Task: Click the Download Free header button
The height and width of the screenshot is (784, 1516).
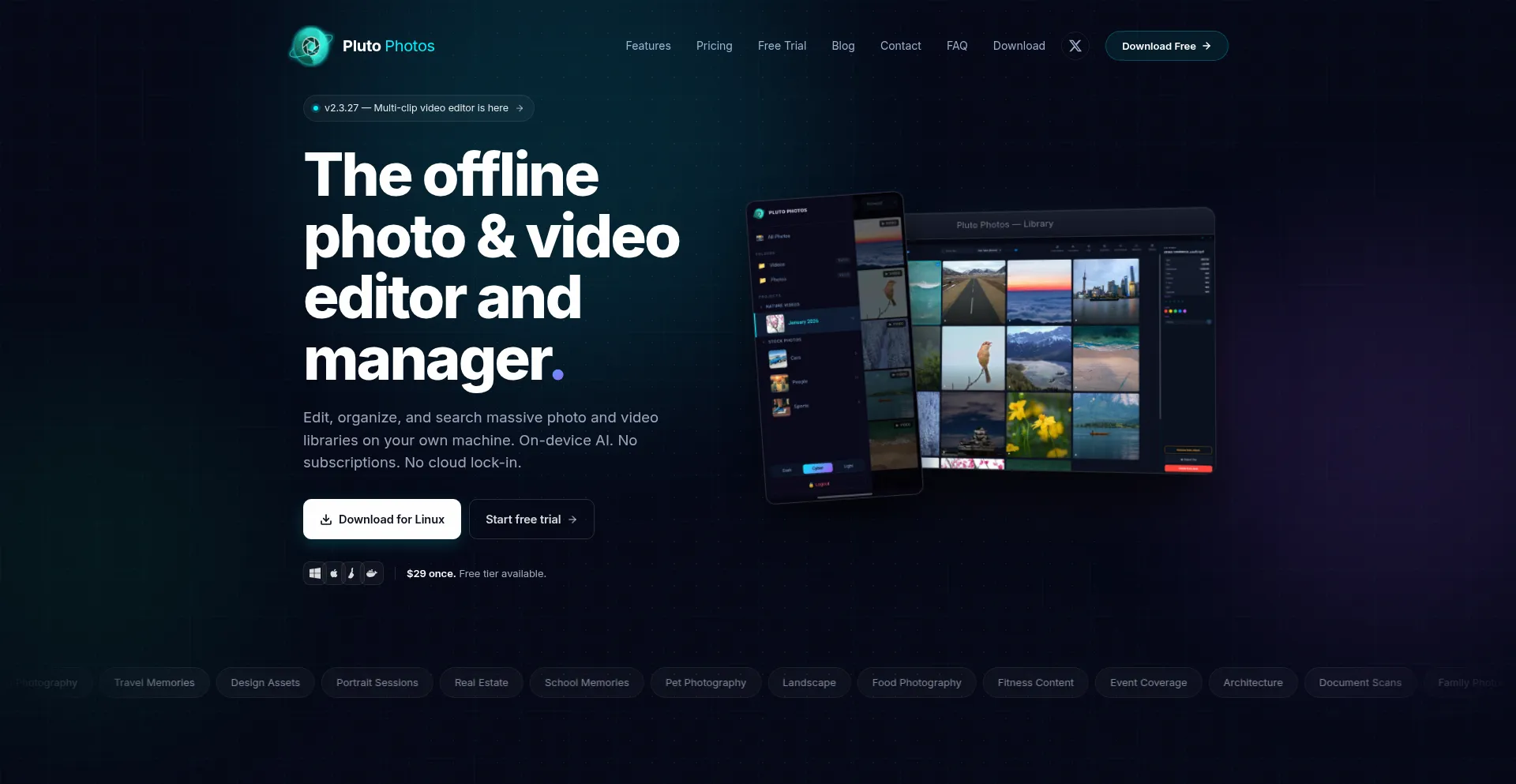Action: tap(1166, 46)
